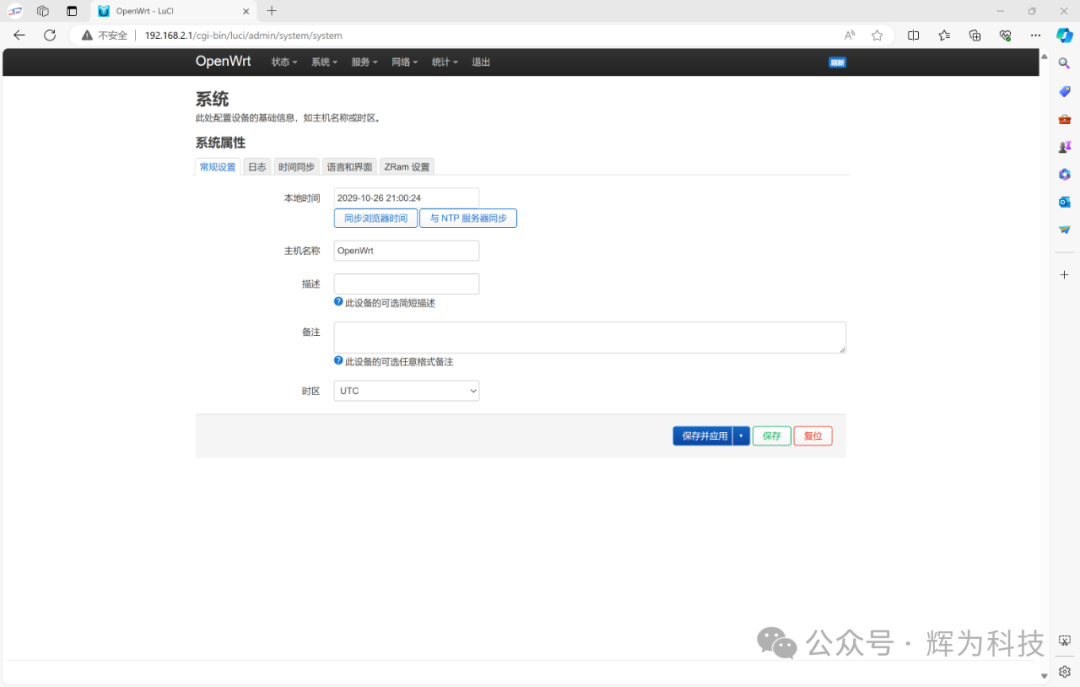Launch Games from the Edge sidebar
The image size is (1080, 687).
pos(1064,146)
